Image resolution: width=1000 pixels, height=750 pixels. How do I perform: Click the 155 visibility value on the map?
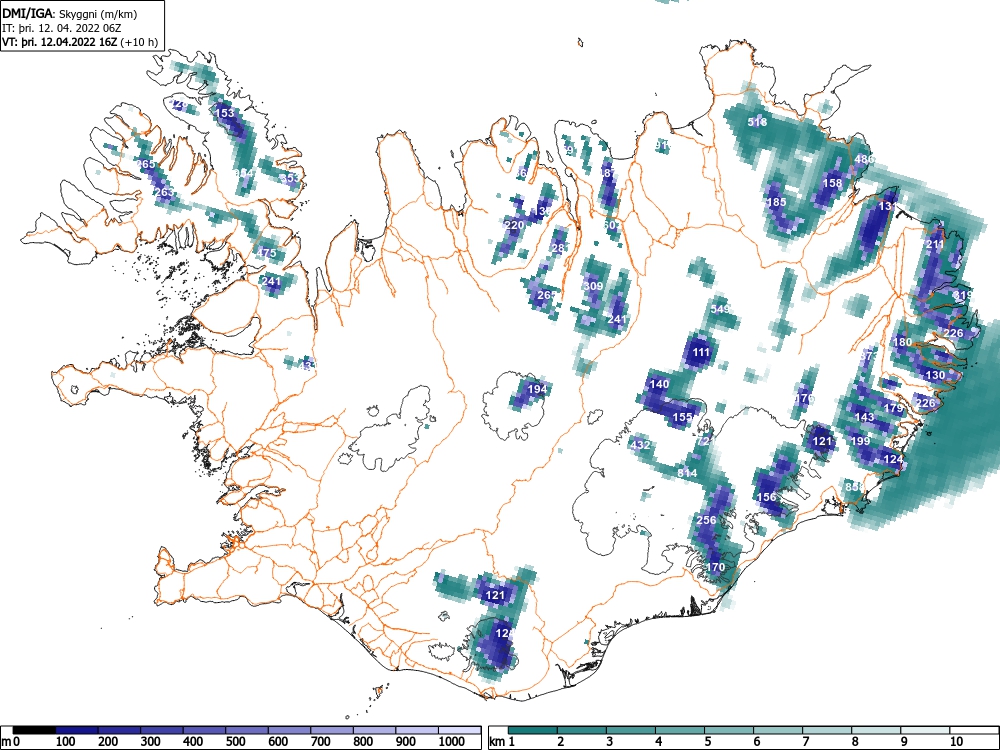(682, 417)
